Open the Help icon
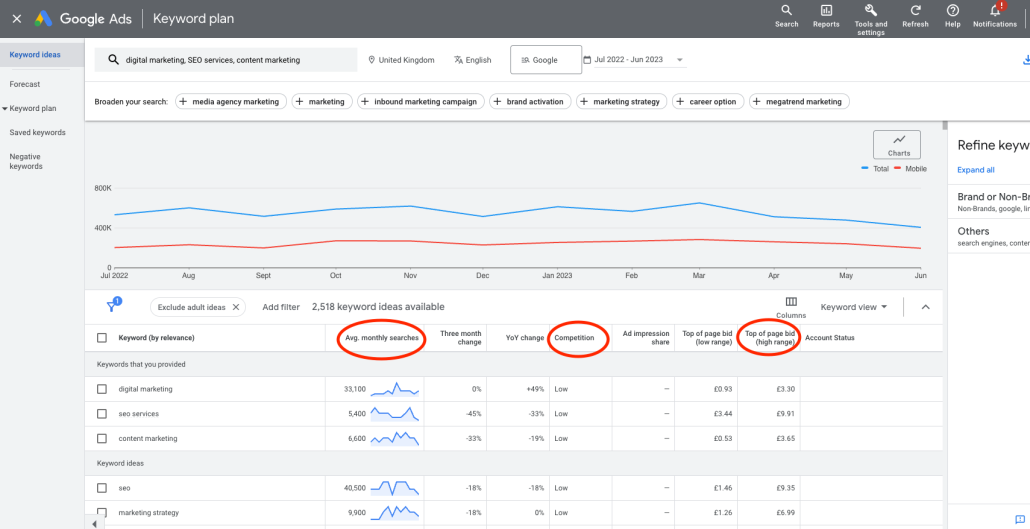This screenshot has height=529, width=1030. click(x=952, y=11)
